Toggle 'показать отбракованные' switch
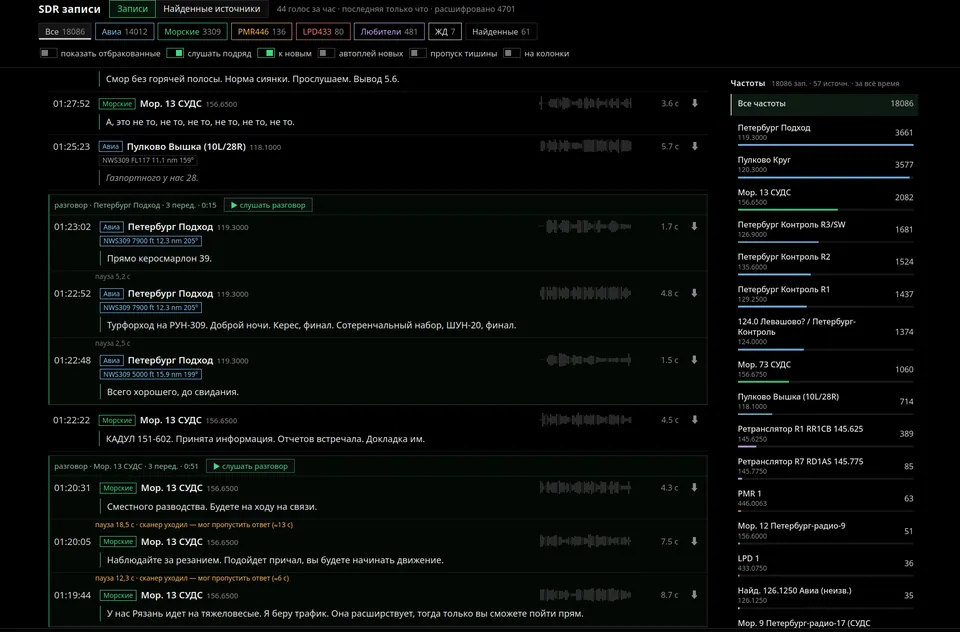The width and height of the screenshot is (960, 632). [48, 53]
